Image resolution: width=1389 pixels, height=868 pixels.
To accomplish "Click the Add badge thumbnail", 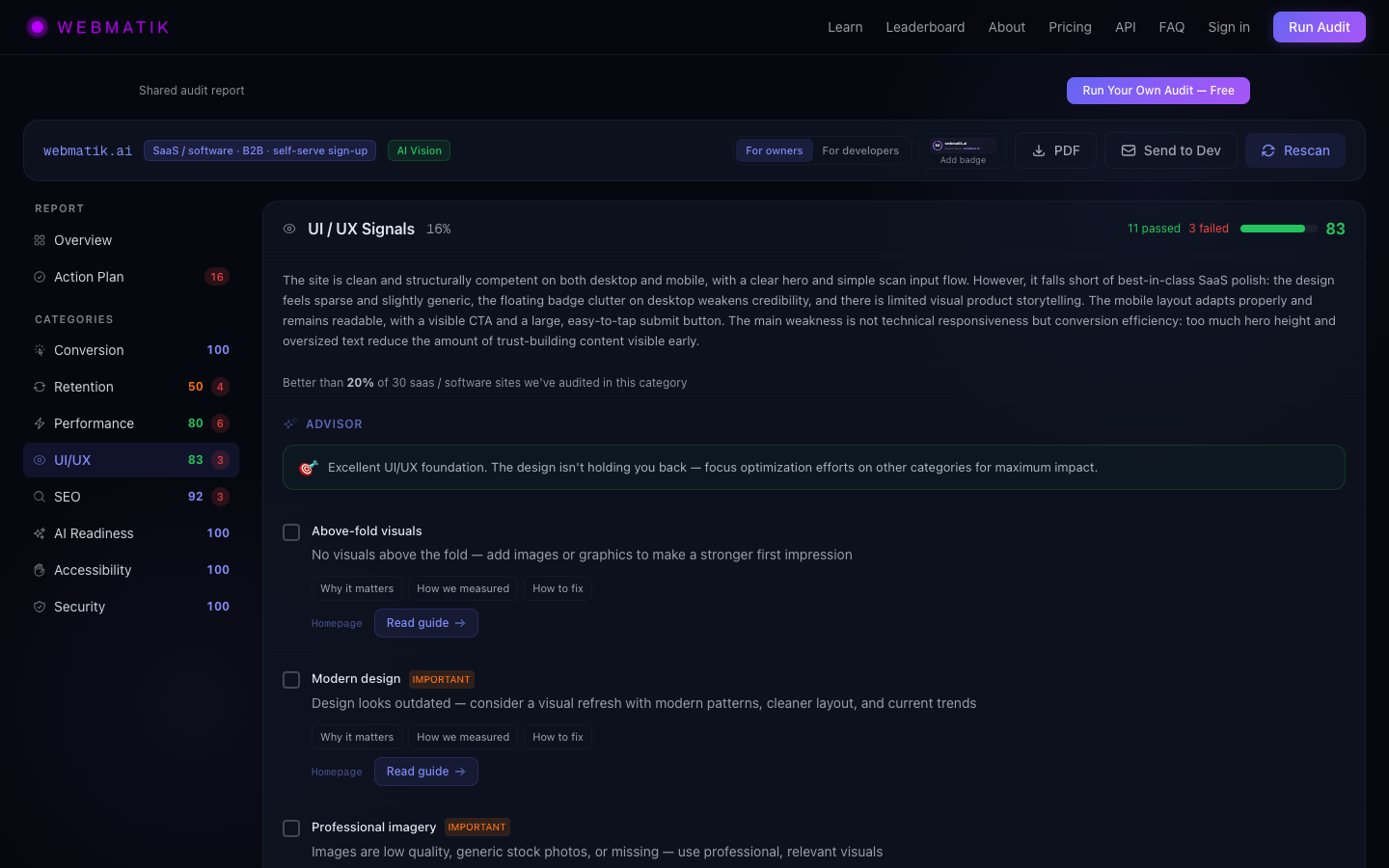I will tap(963, 150).
